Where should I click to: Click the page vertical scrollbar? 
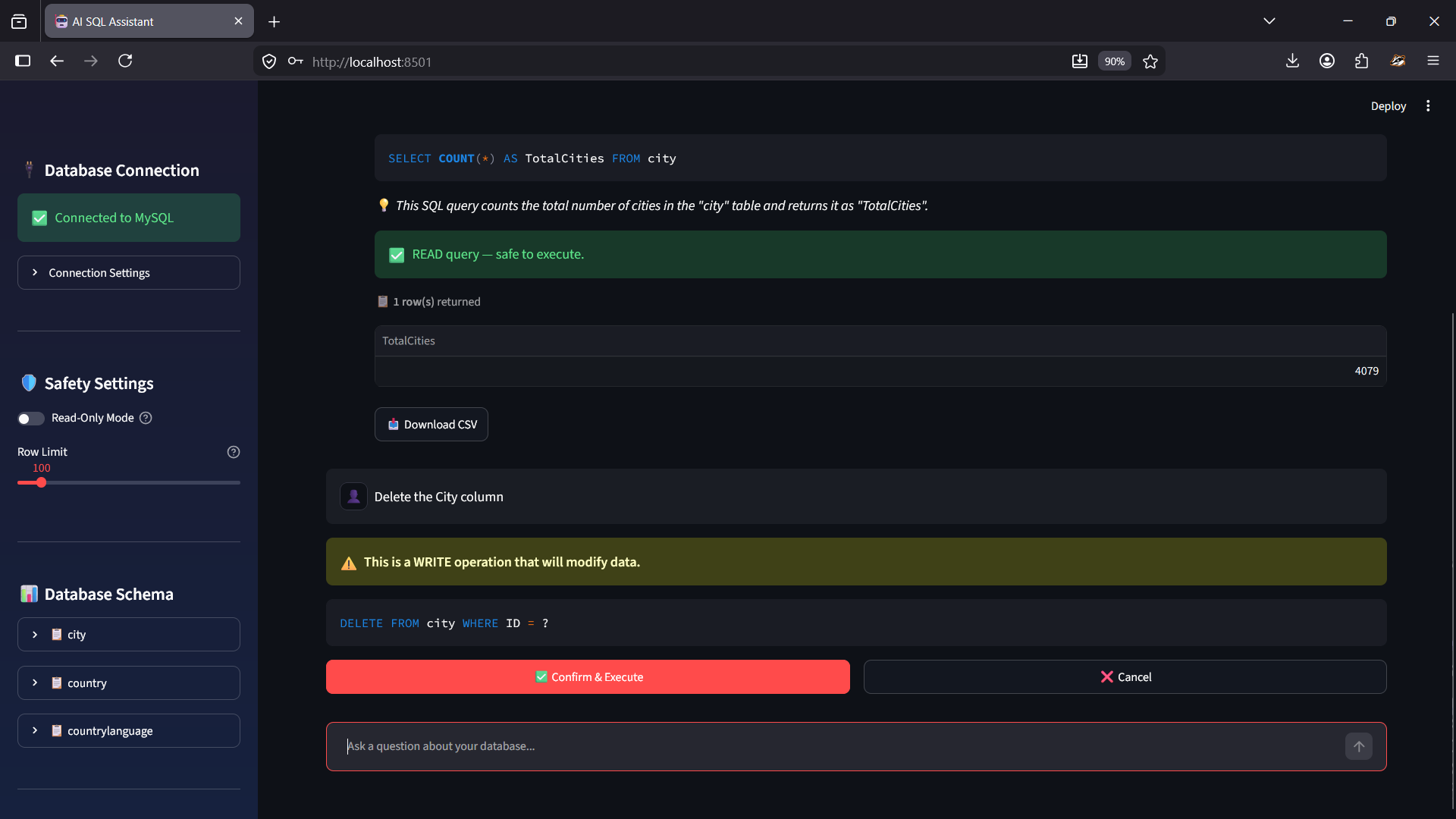point(1452,561)
